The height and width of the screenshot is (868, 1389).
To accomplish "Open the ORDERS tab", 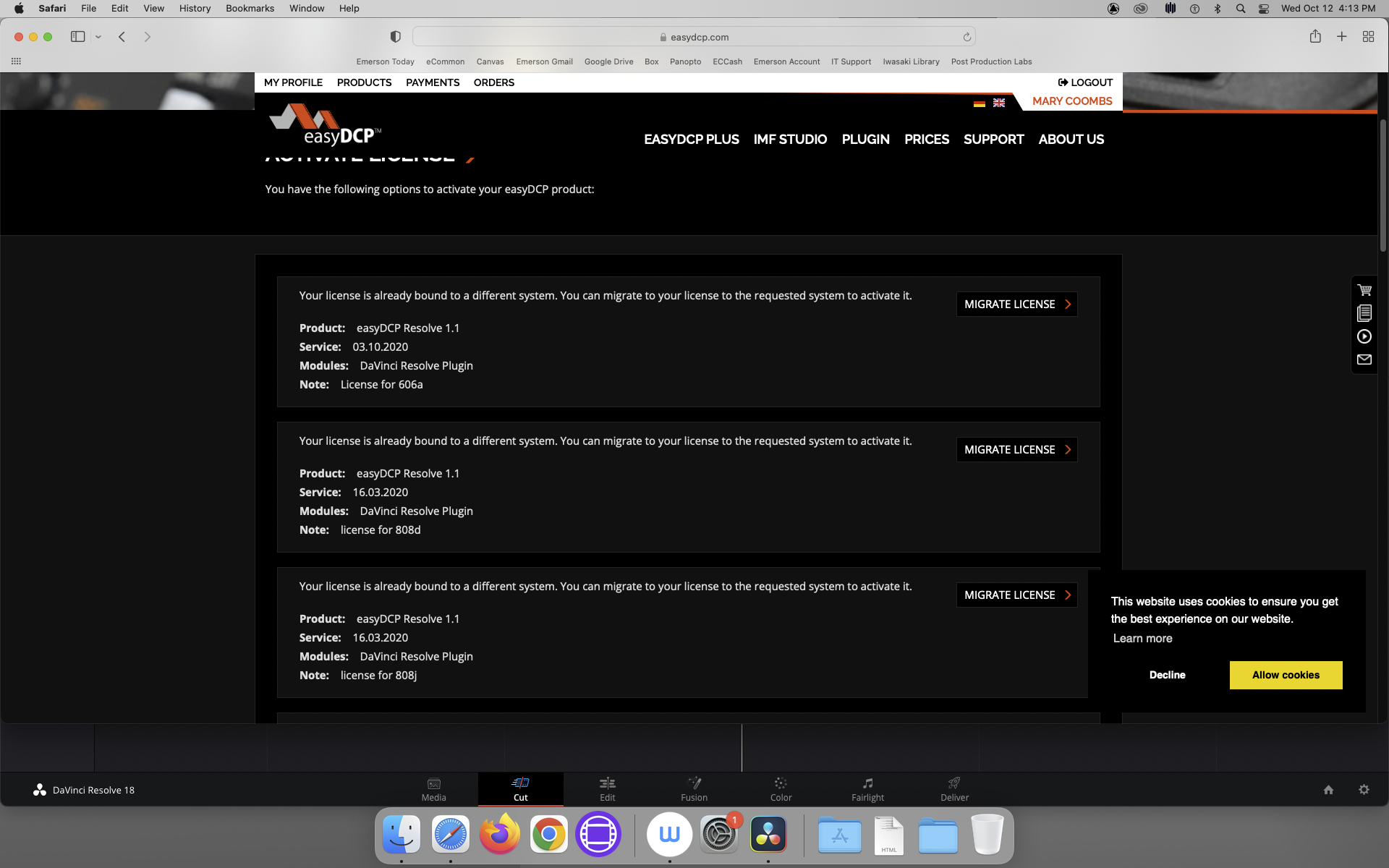I will coord(494,82).
